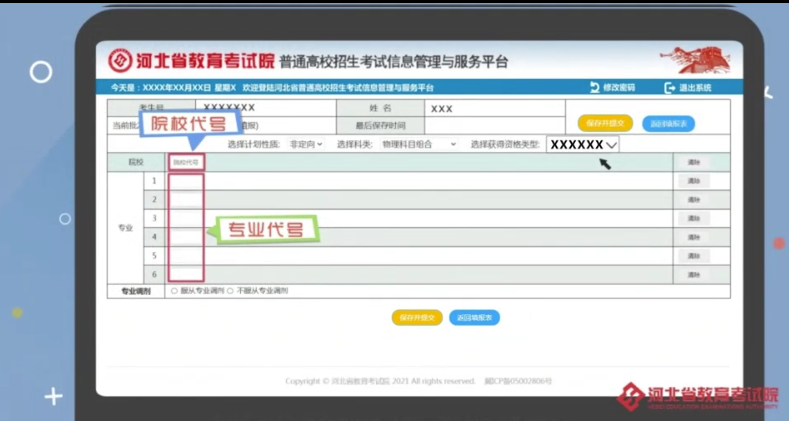Image resolution: width=789 pixels, height=421 pixels.
Task: Click the 今天是 date welcome banner text
Action: pyautogui.click(x=272, y=88)
